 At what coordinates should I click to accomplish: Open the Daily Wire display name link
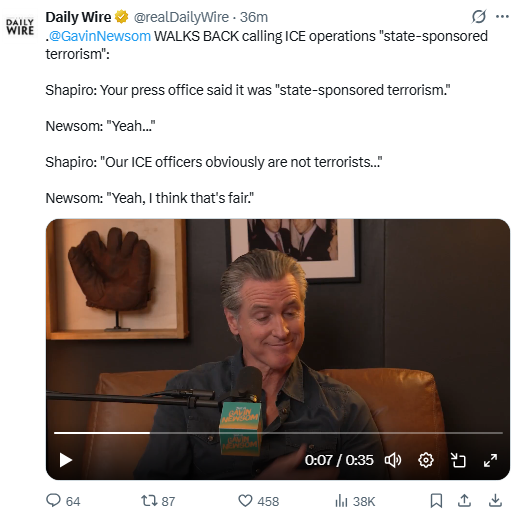click(78, 17)
